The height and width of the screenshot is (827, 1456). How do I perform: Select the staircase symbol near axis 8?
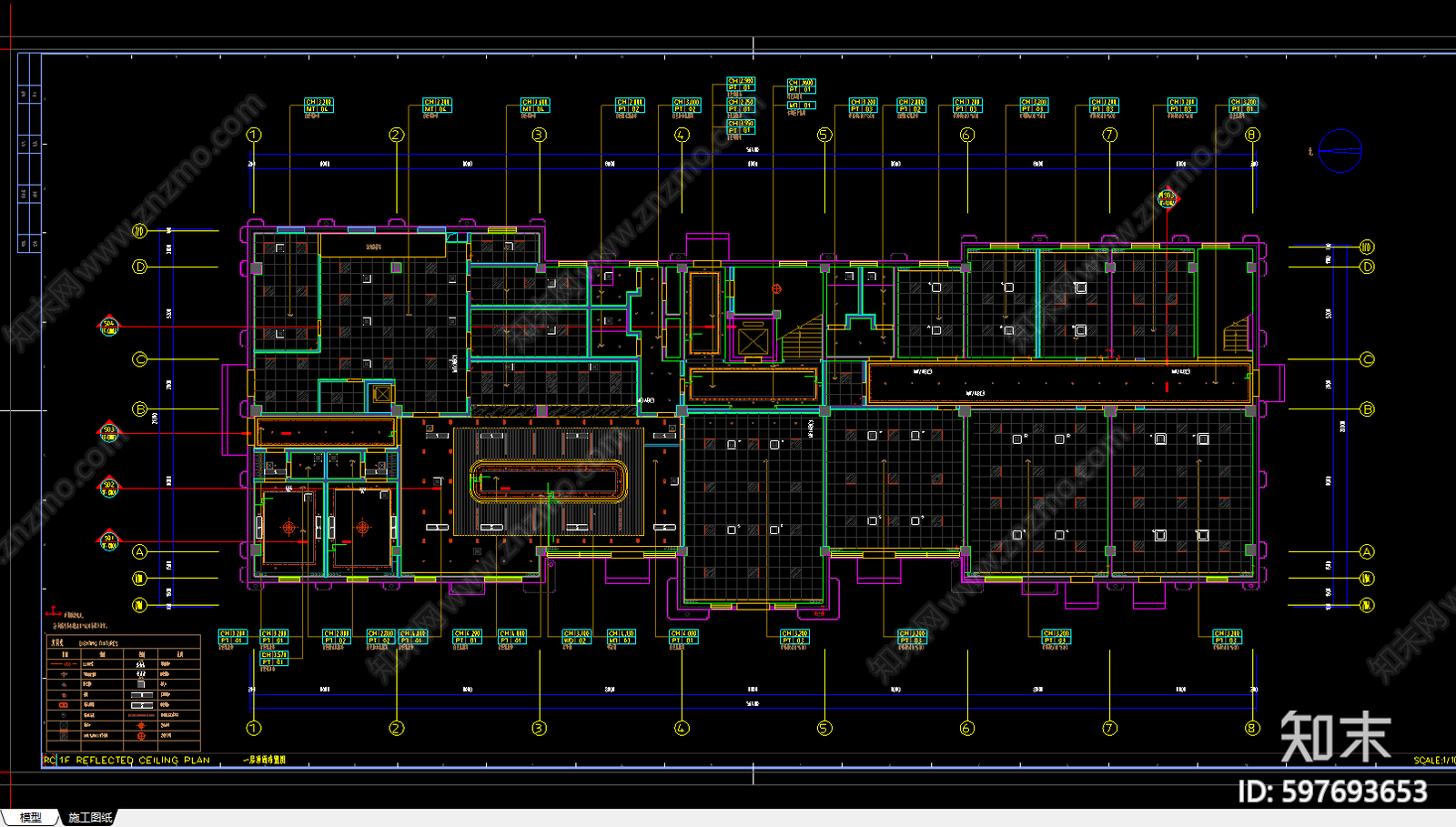point(1238,334)
